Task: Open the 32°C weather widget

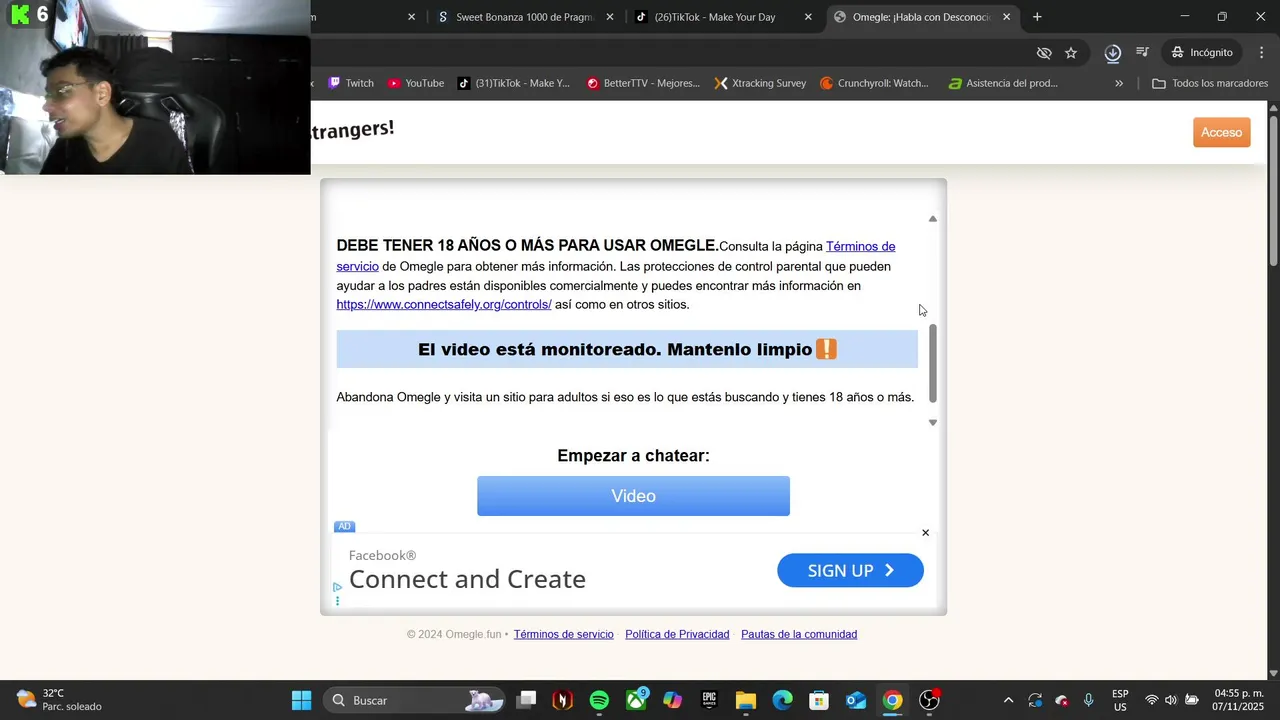Action: click(60, 700)
